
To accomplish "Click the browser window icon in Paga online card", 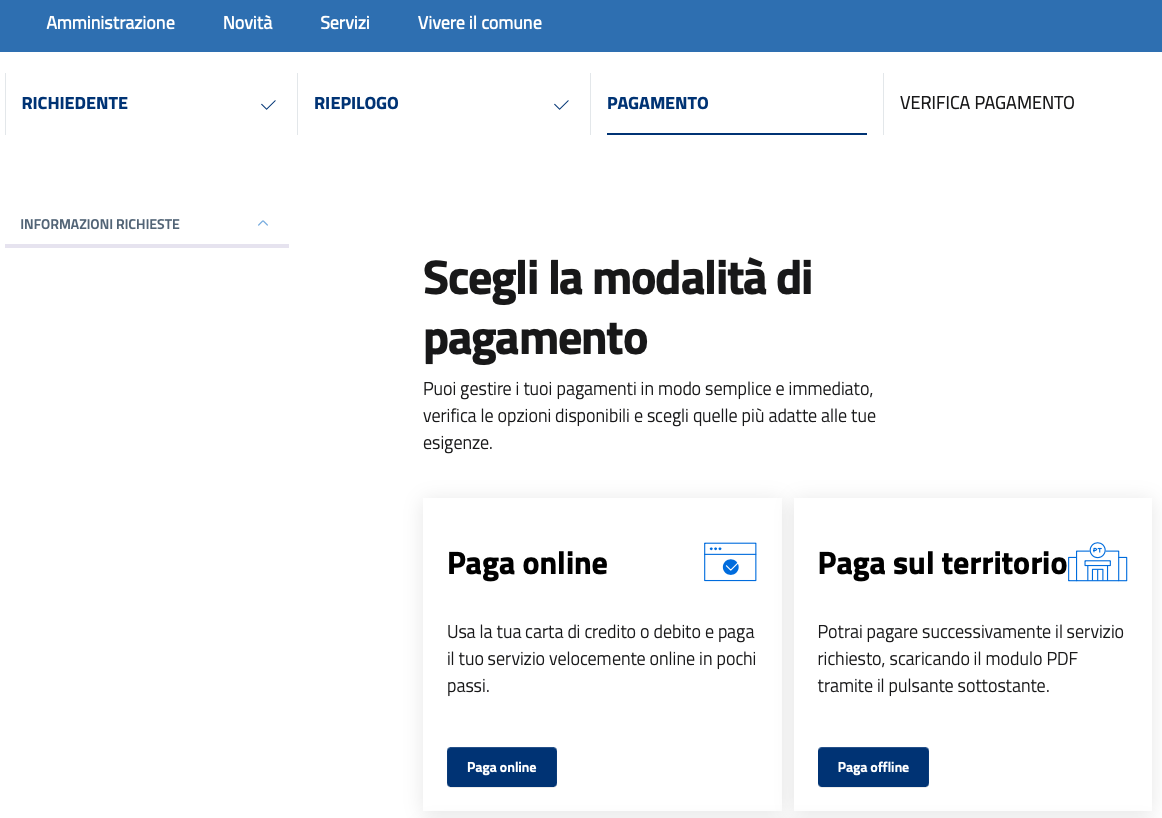I will (x=730, y=562).
